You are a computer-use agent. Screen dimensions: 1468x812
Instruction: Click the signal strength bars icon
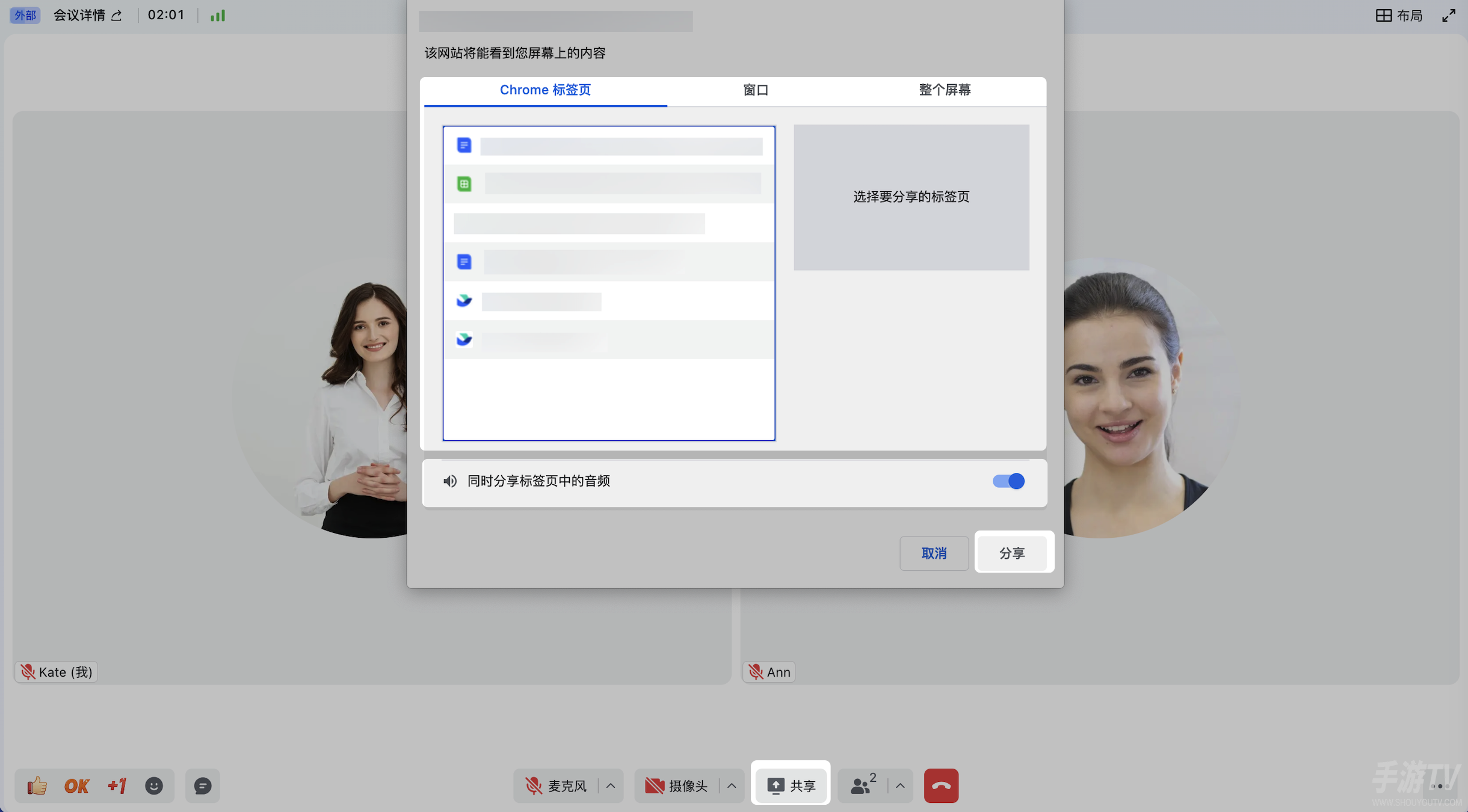(x=218, y=16)
